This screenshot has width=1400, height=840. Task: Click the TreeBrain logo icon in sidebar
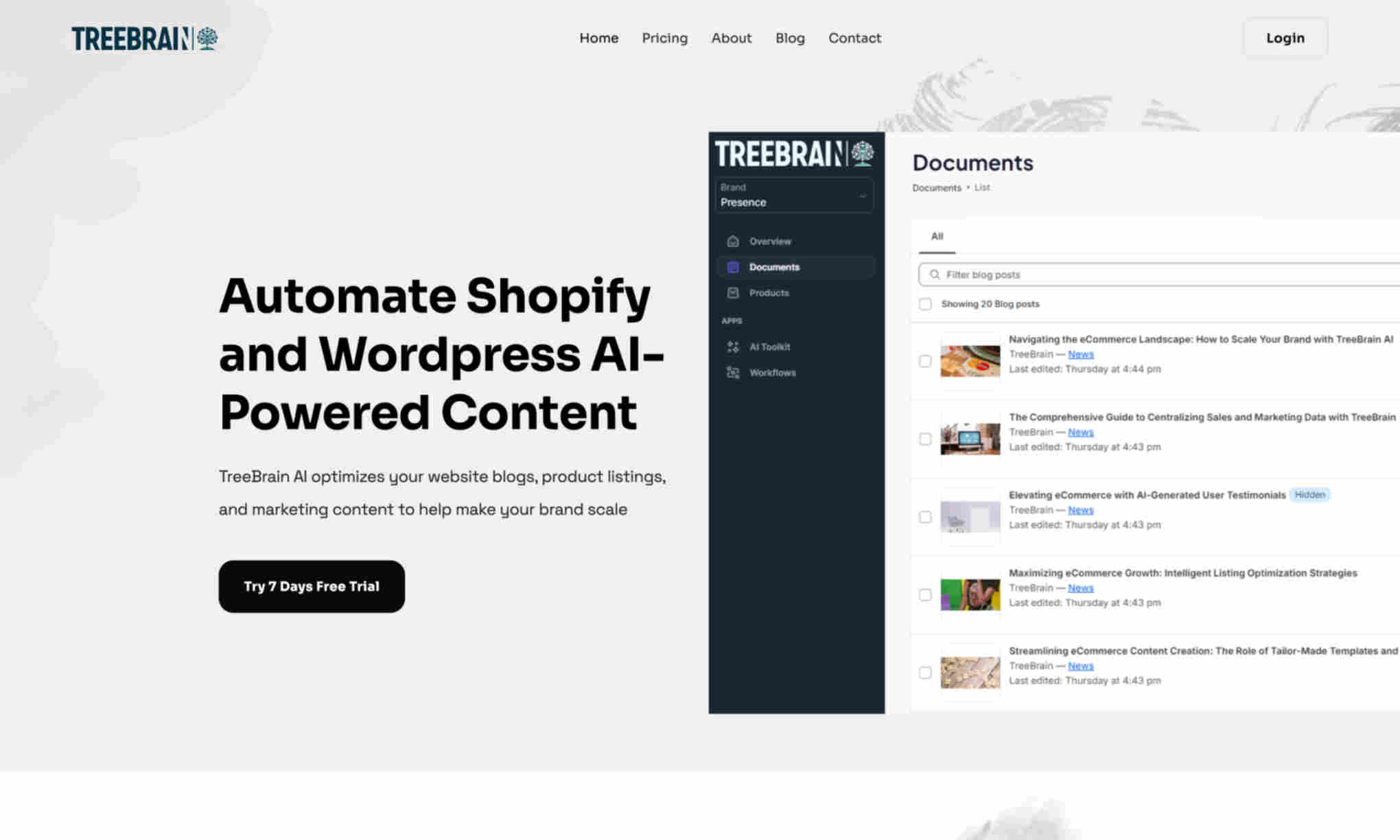pos(865,154)
